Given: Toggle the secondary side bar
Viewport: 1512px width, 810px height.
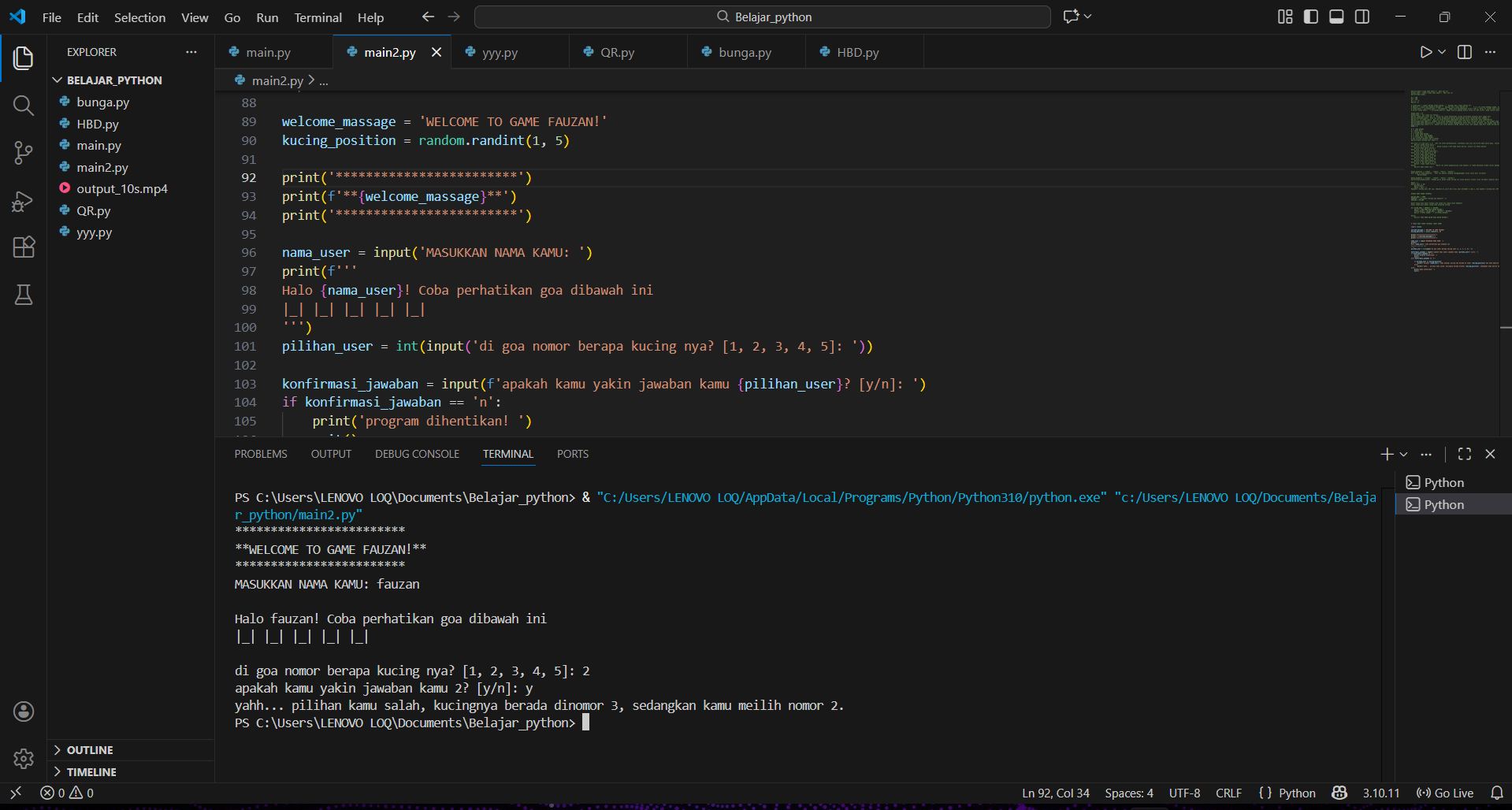Looking at the screenshot, I should [1362, 17].
